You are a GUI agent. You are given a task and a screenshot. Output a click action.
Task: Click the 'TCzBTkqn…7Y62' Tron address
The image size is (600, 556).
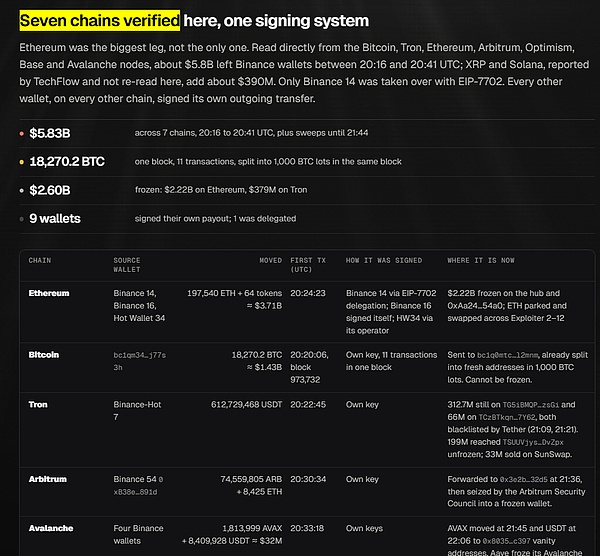pyautogui.click(x=507, y=417)
